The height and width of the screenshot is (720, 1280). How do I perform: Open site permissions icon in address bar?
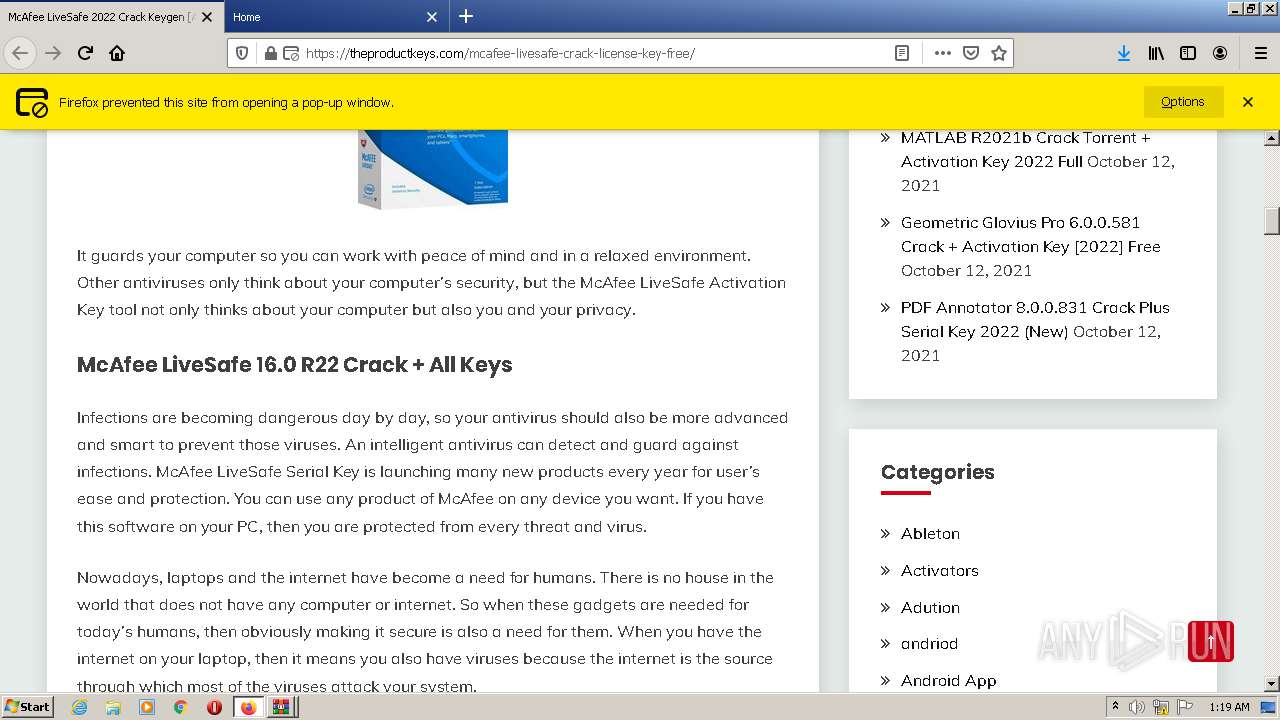coord(291,53)
